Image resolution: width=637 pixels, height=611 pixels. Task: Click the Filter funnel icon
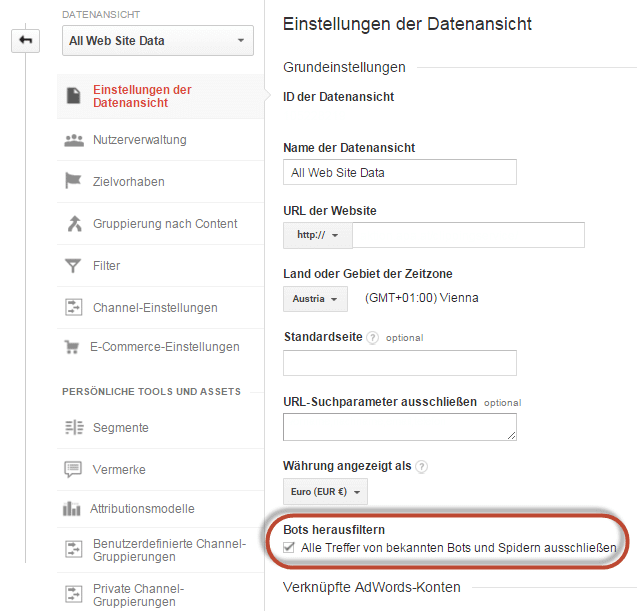pos(73,266)
